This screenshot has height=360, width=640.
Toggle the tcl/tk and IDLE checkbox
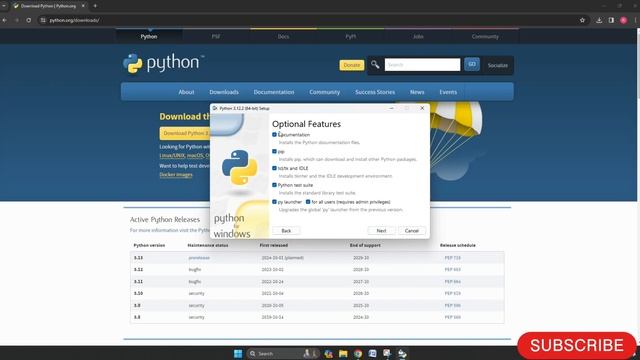tap(274, 168)
